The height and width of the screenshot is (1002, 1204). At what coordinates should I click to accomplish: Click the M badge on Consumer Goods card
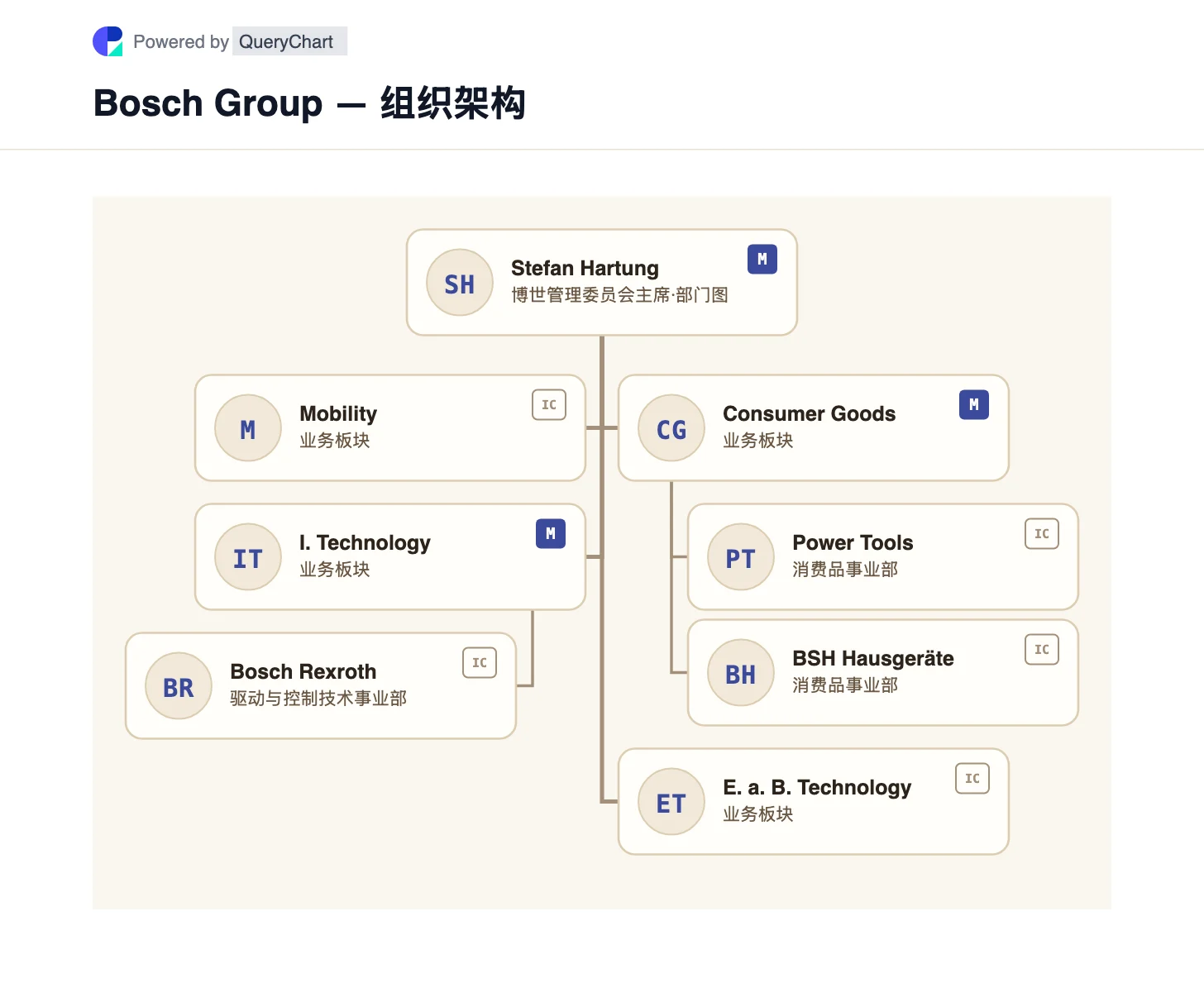pyautogui.click(x=974, y=405)
